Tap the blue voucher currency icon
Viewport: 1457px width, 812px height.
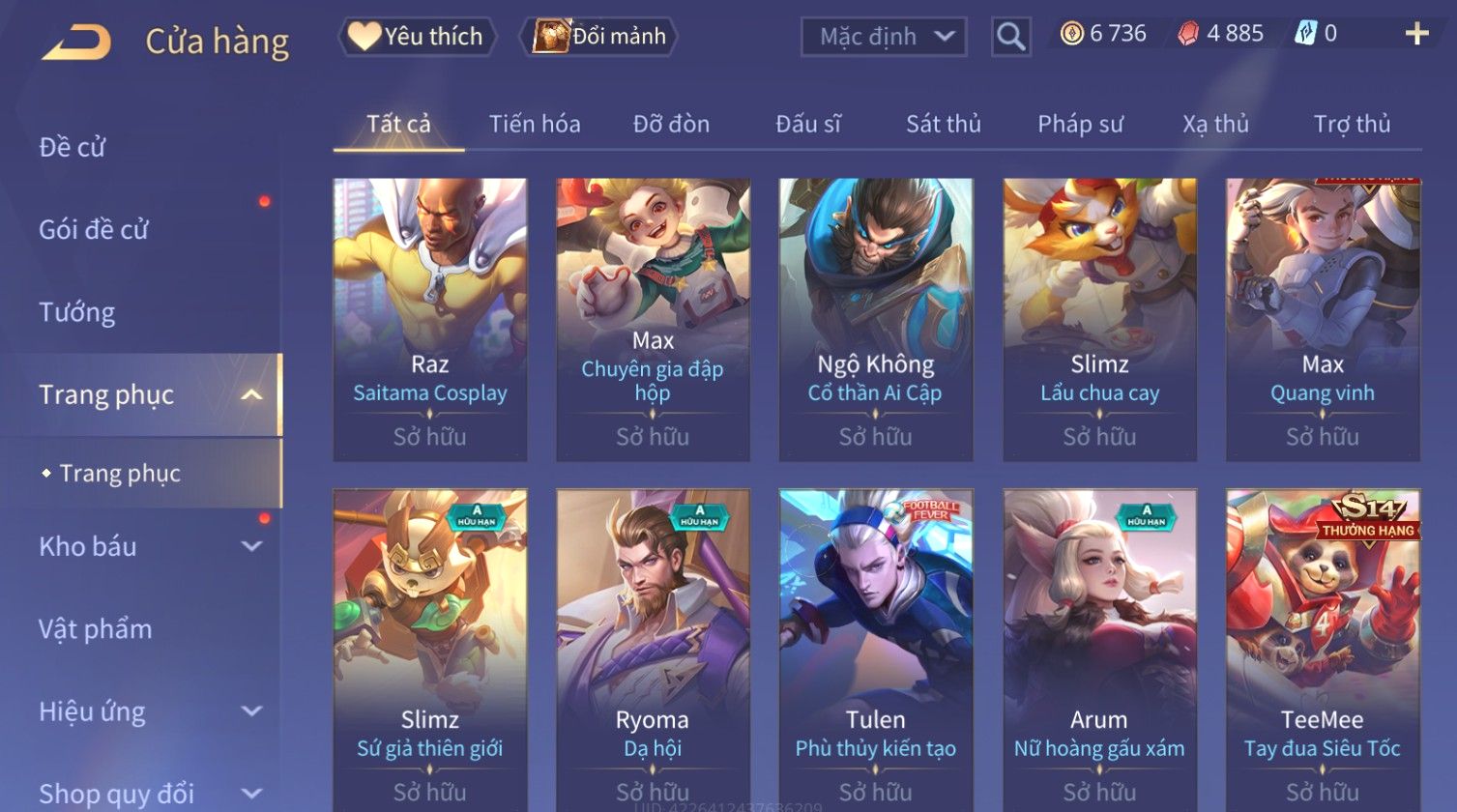(x=1305, y=34)
